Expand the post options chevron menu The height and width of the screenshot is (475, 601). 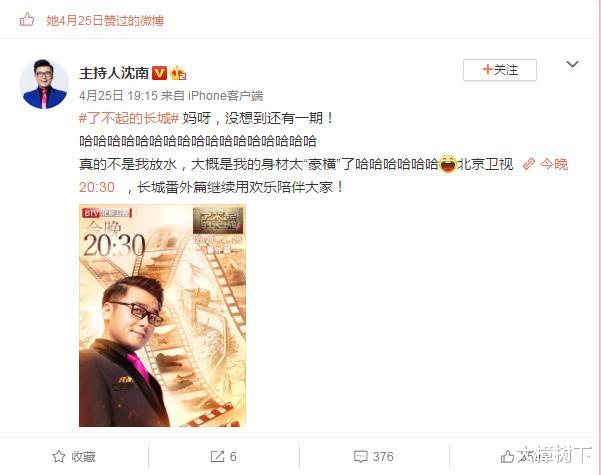pos(572,64)
